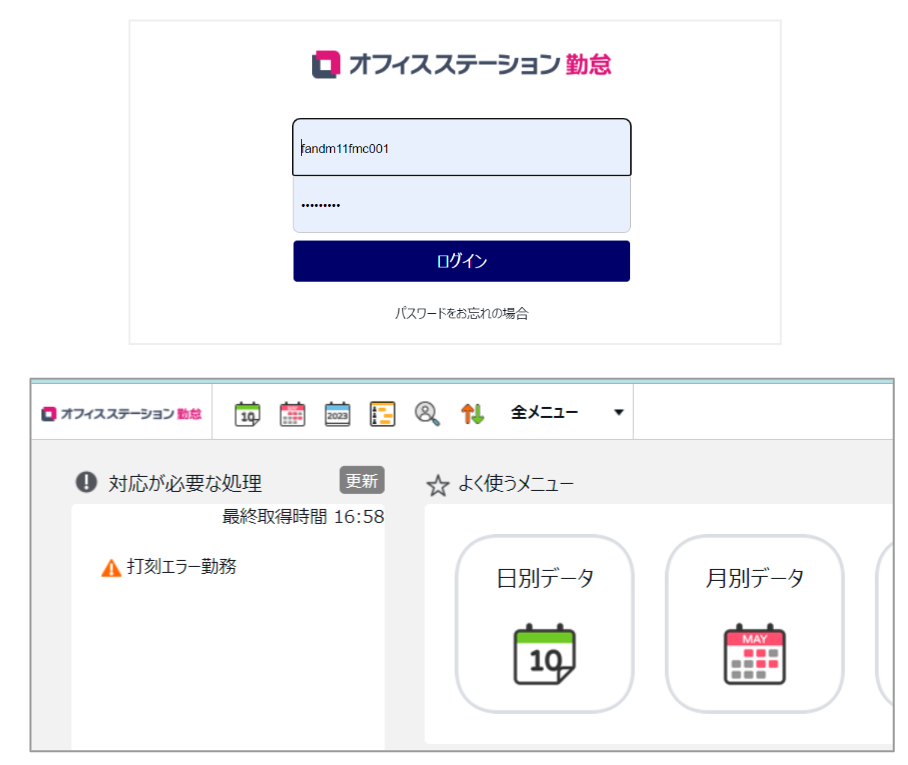Click the 更新 refresh button
The width and height of the screenshot is (908, 765).
point(362,480)
